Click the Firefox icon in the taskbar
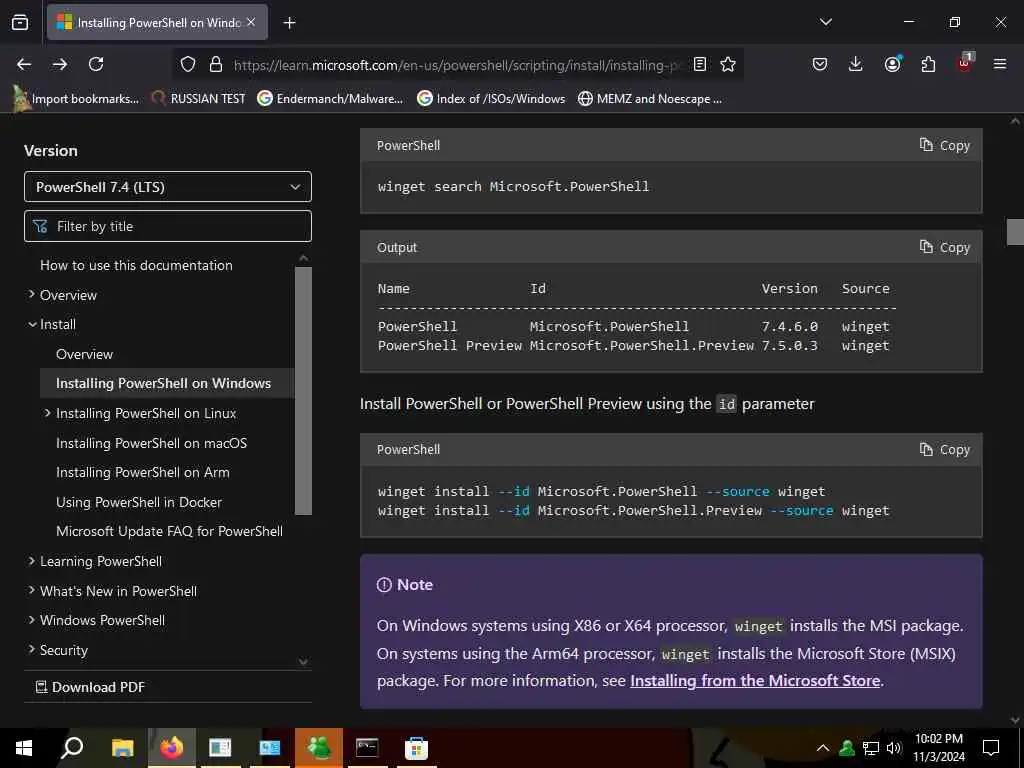 (x=172, y=748)
